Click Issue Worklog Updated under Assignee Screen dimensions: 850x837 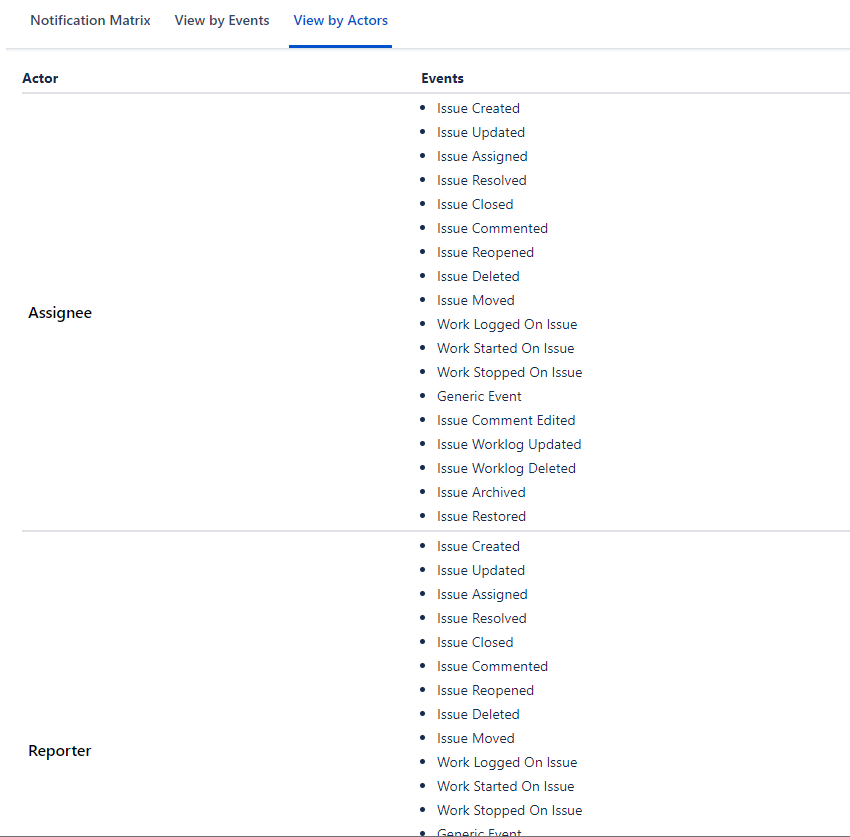509,445
